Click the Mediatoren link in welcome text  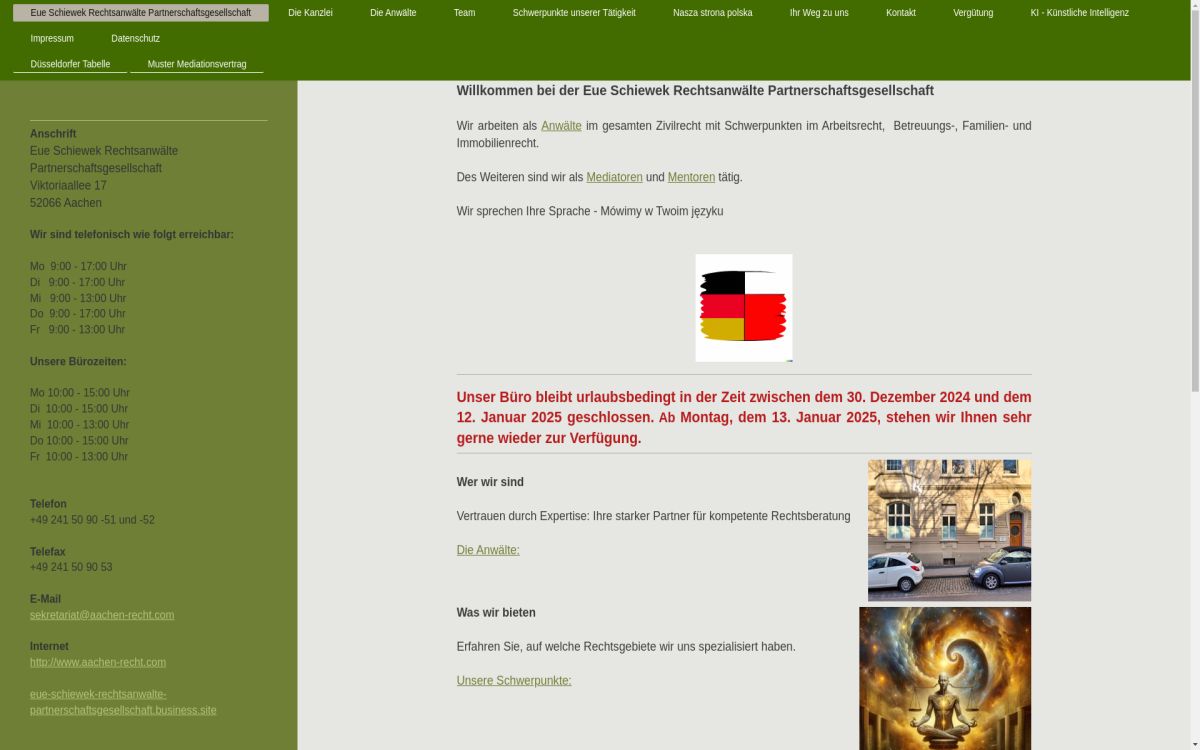[x=614, y=177]
